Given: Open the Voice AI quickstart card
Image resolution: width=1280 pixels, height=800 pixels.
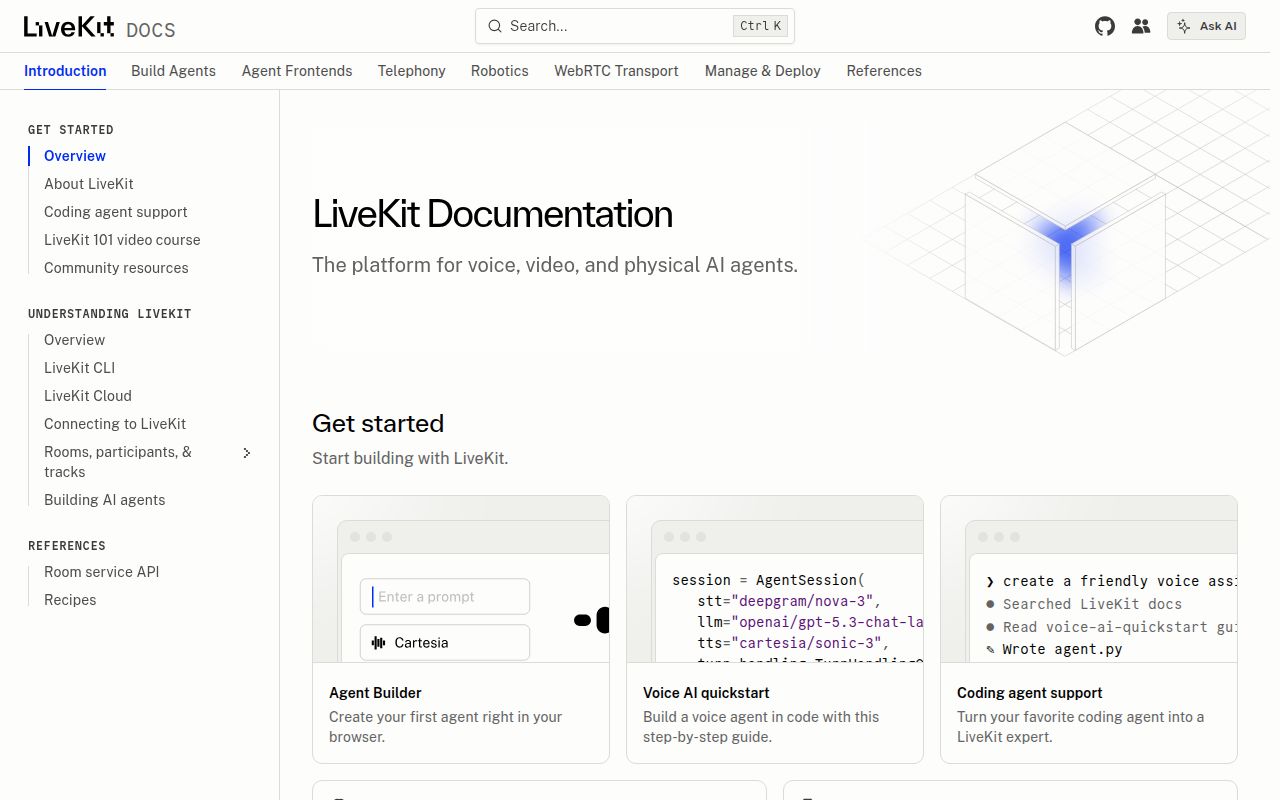Looking at the screenshot, I should pyautogui.click(x=775, y=630).
